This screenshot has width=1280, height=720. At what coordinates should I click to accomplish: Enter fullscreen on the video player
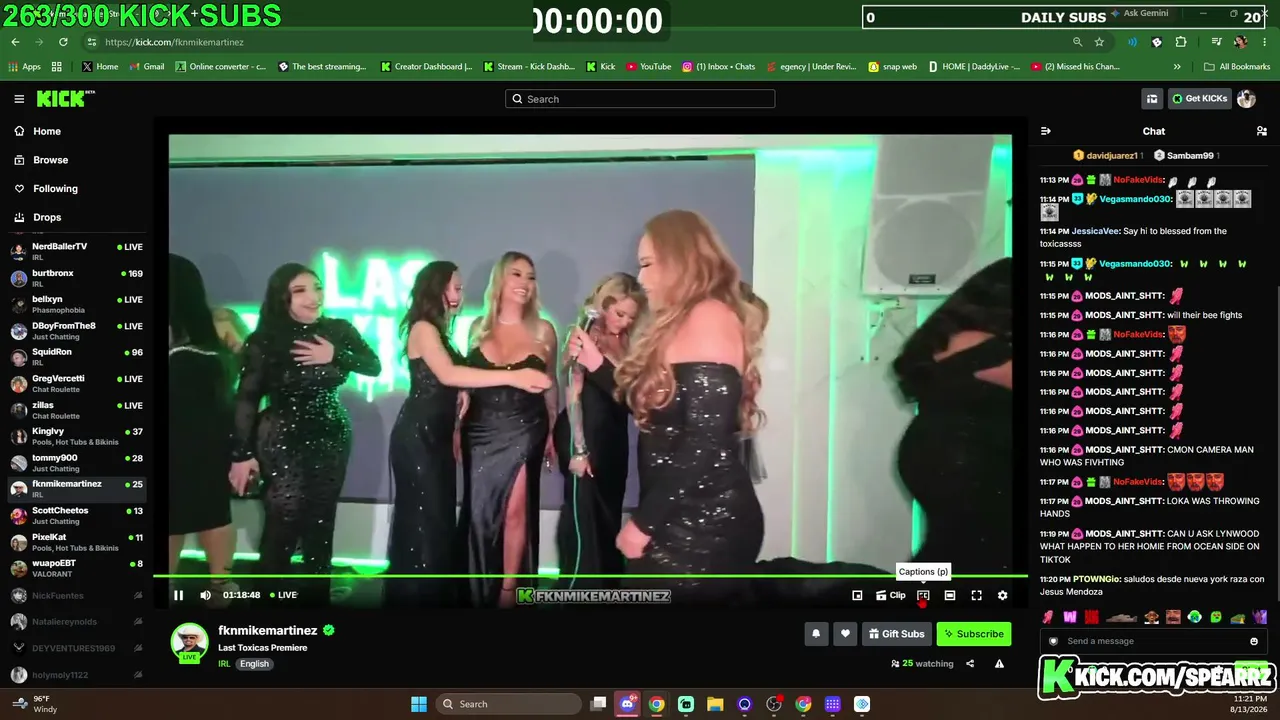976,595
